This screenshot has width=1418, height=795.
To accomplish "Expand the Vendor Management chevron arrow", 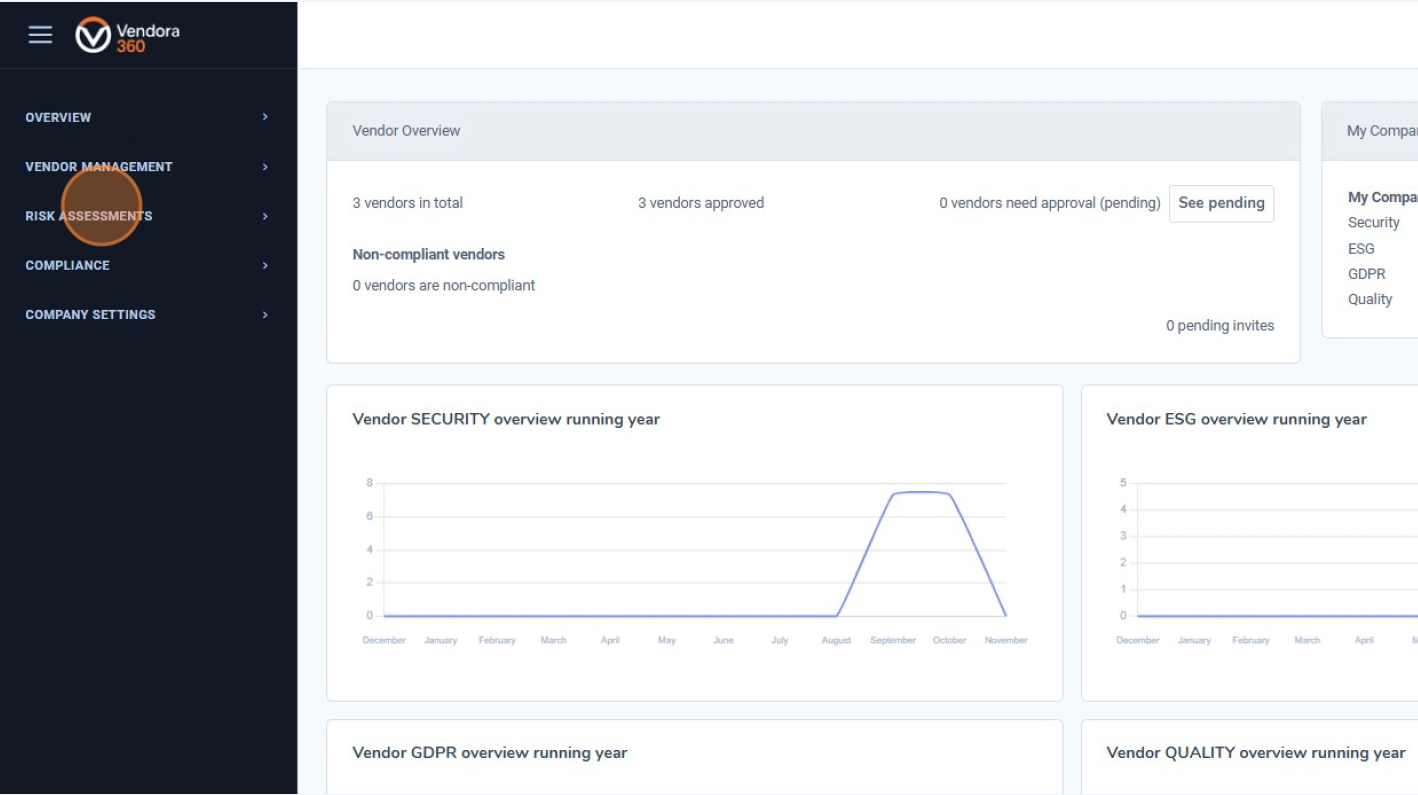I will (265, 167).
